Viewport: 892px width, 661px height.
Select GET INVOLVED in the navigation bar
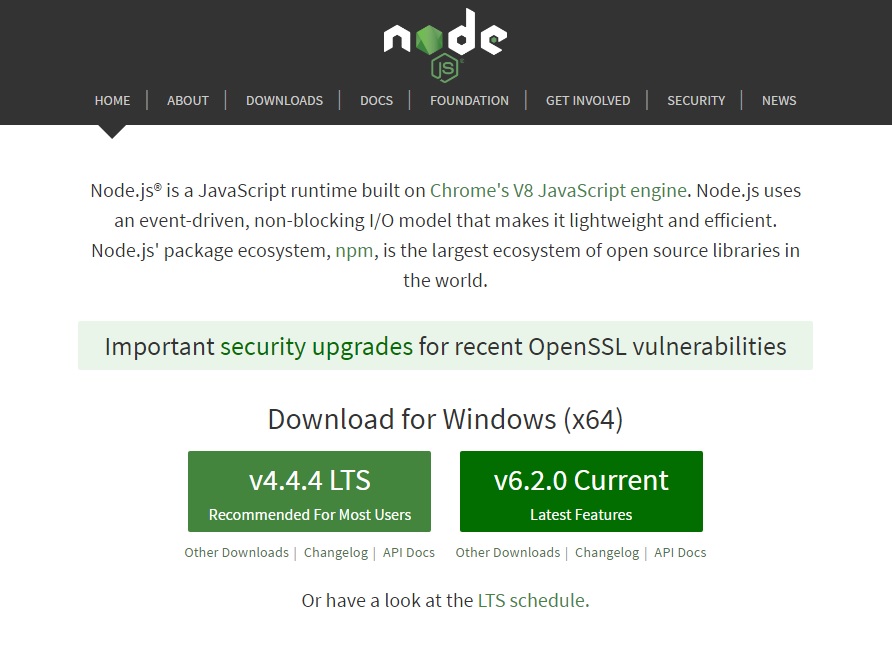click(588, 101)
